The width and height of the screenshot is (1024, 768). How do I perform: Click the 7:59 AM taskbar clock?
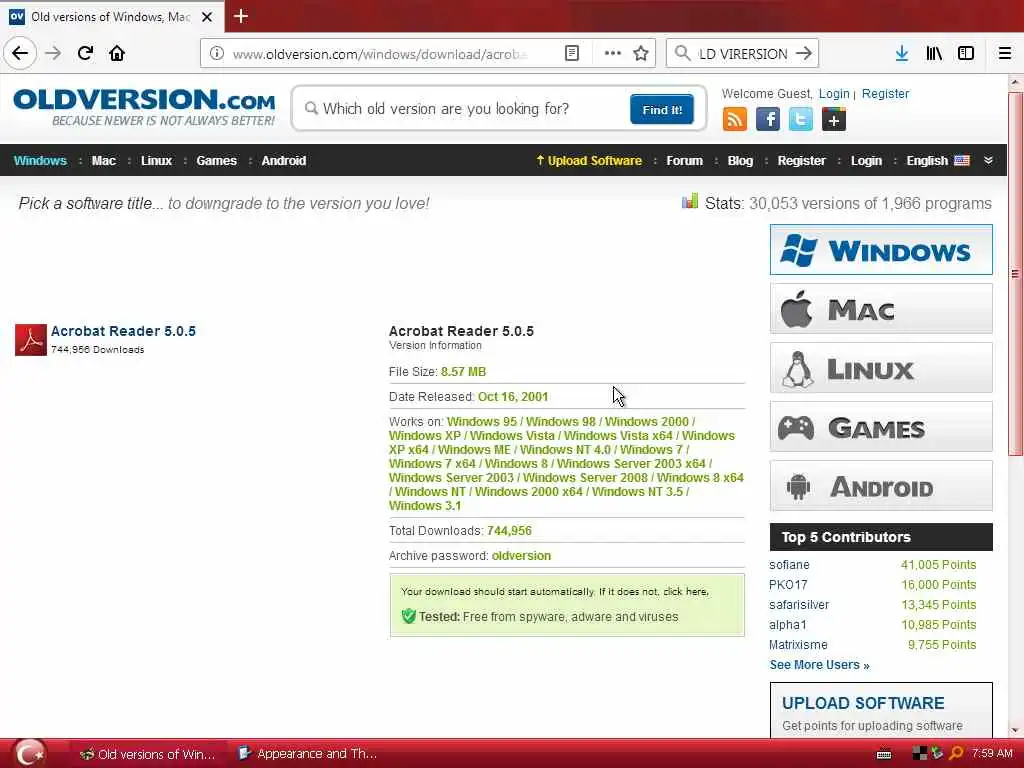point(991,754)
